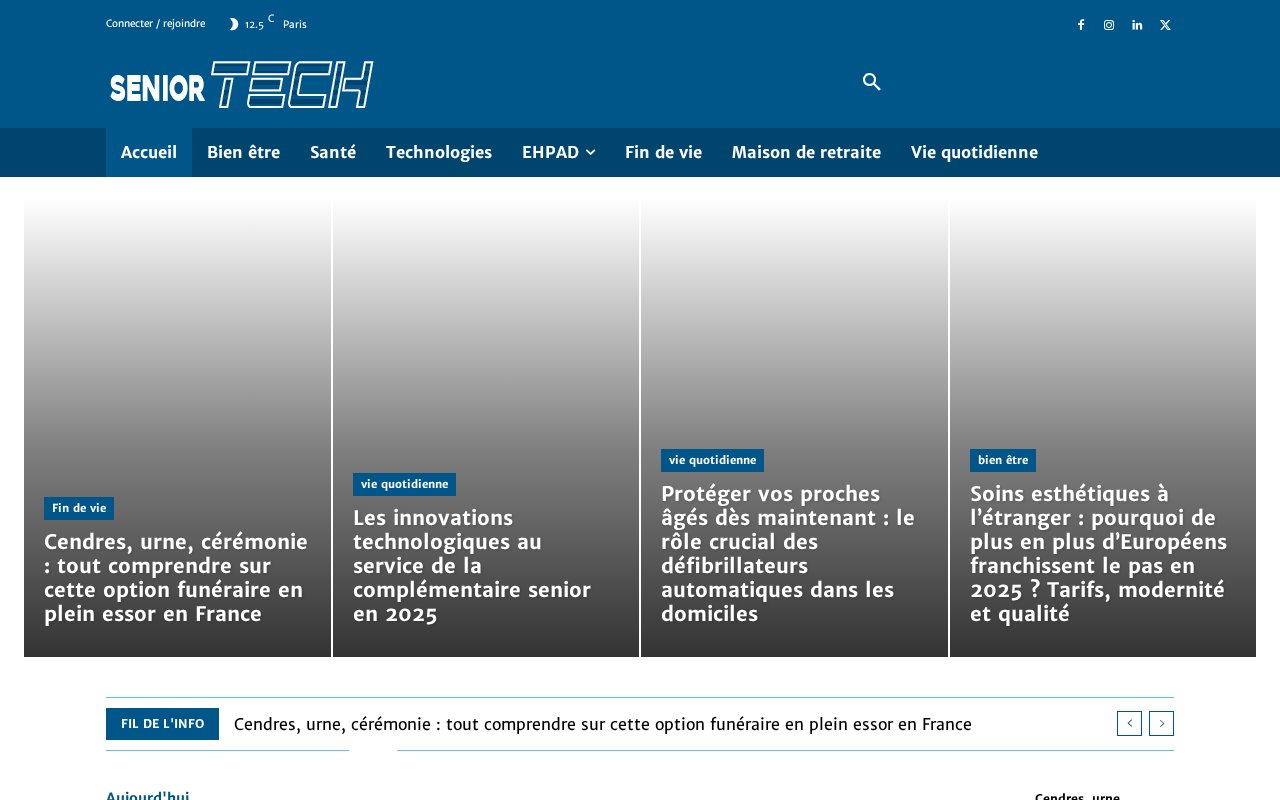Open the Technologies menu item
Screen dimensions: 1280x800
coord(439,152)
